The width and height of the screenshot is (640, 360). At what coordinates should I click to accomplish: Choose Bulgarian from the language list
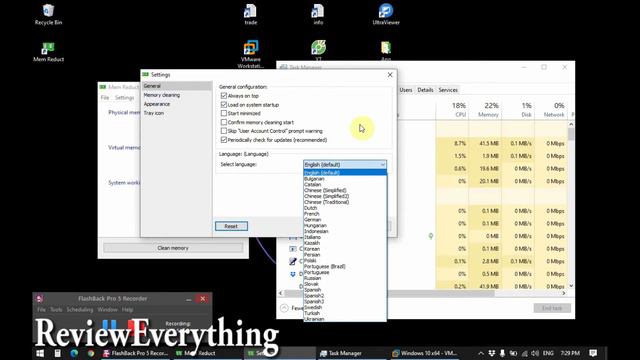345,179
